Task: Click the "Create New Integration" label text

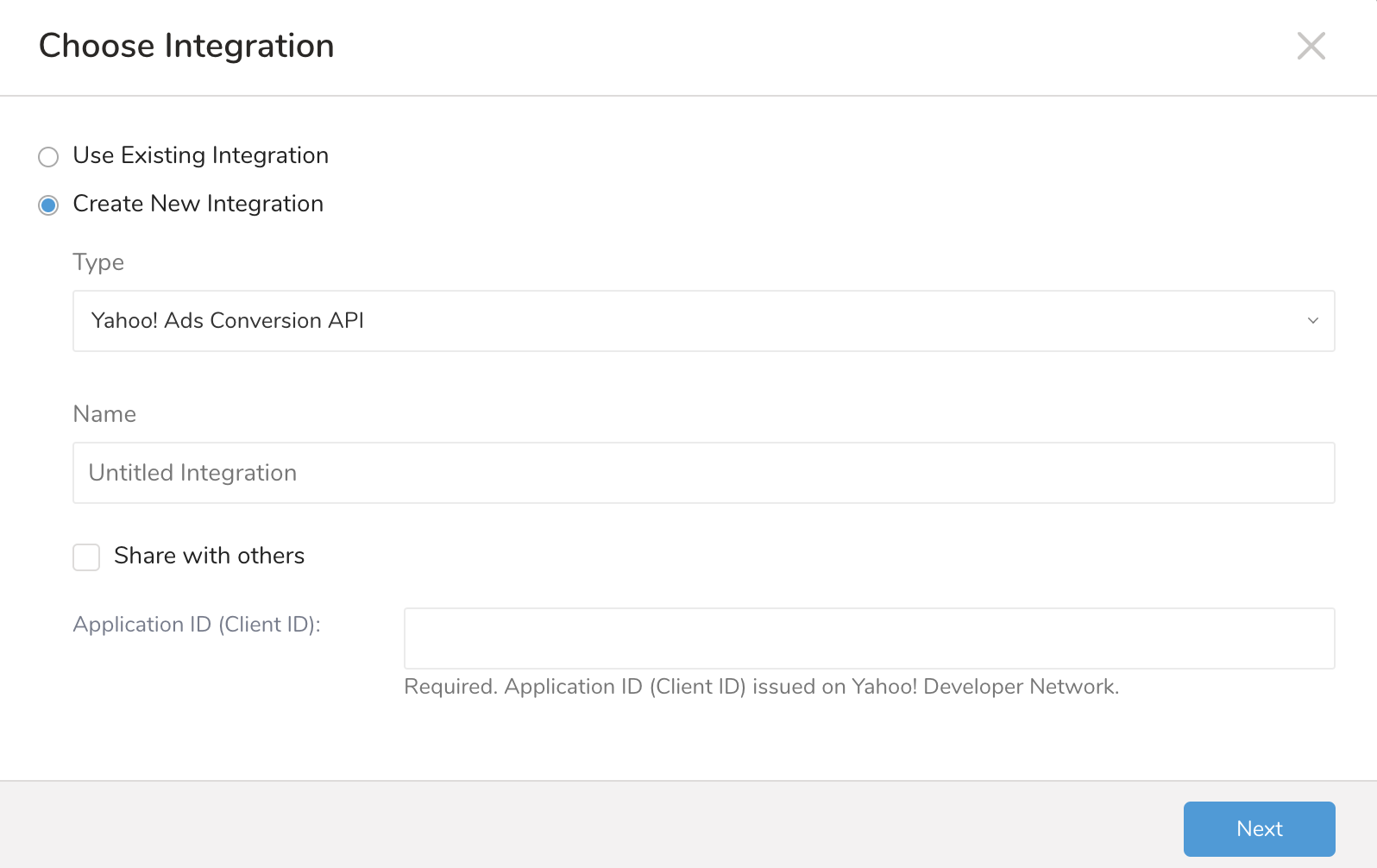Action: pos(198,204)
